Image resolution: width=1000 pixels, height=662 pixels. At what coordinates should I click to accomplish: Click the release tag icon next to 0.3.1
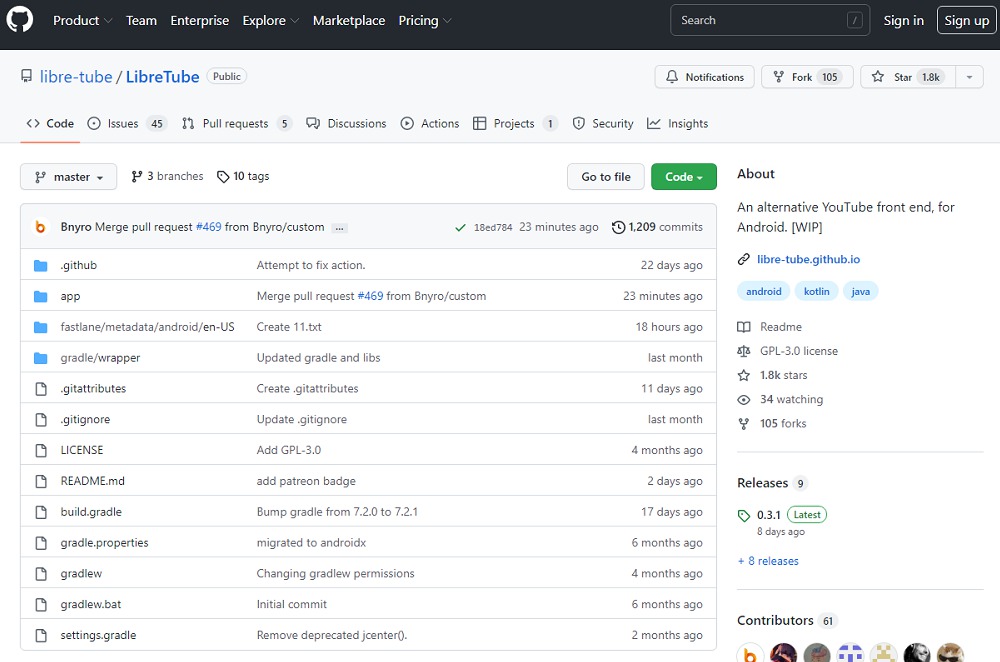point(744,515)
